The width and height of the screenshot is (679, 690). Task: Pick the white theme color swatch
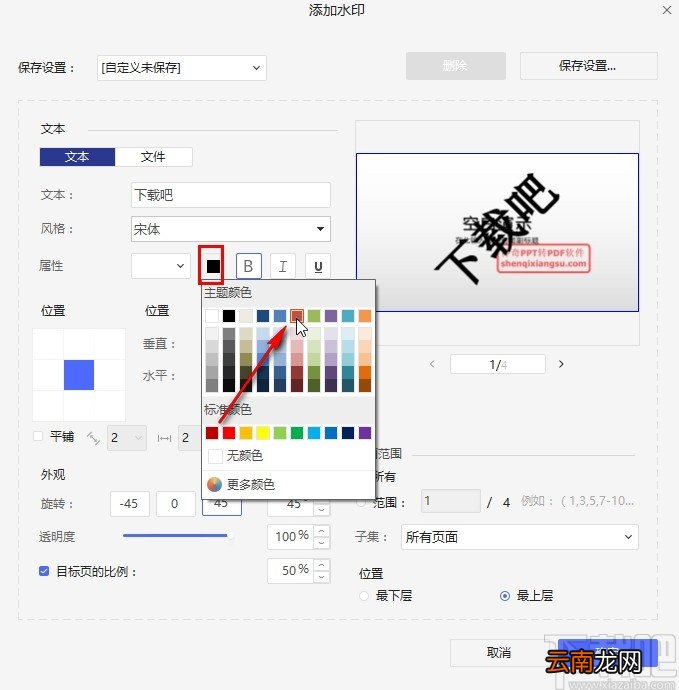[x=212, y=316]
